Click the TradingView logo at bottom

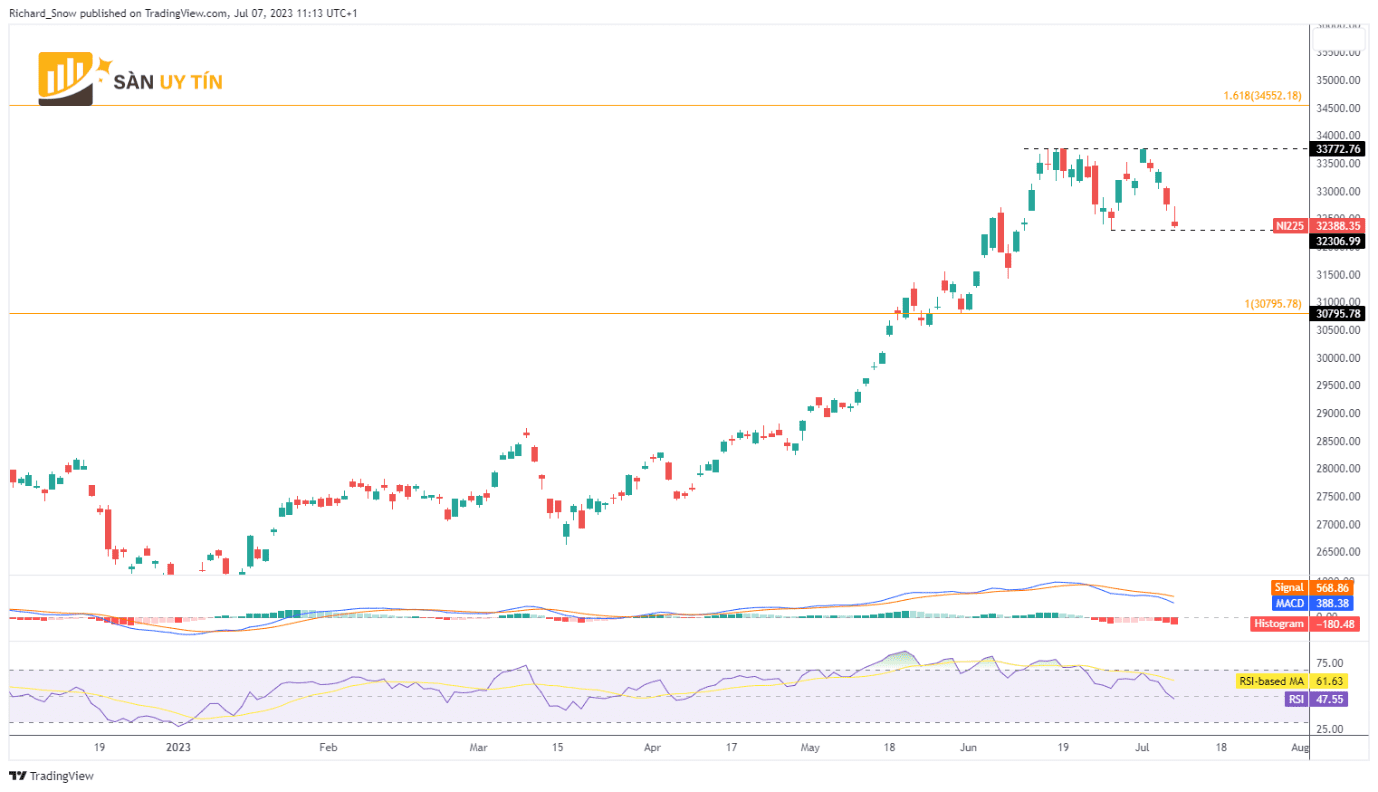50,776
